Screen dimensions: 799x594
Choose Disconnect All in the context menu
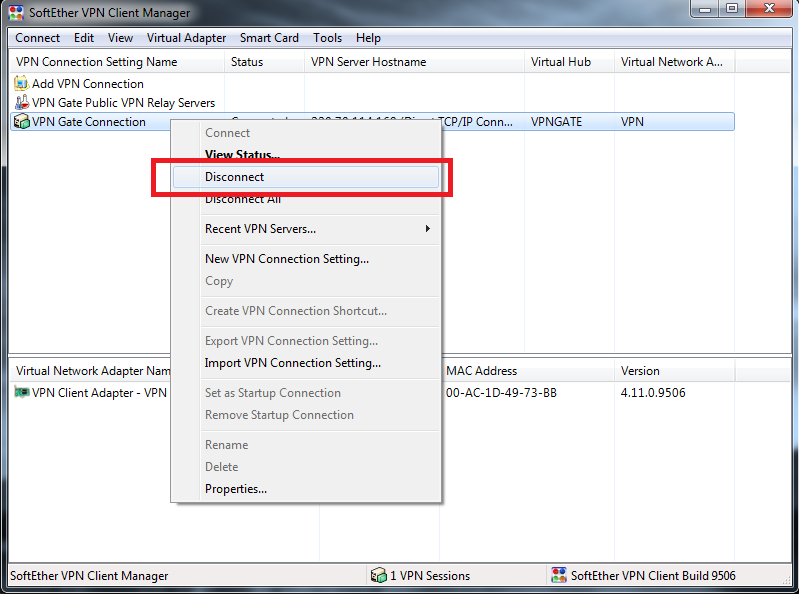tap(306, 199)
